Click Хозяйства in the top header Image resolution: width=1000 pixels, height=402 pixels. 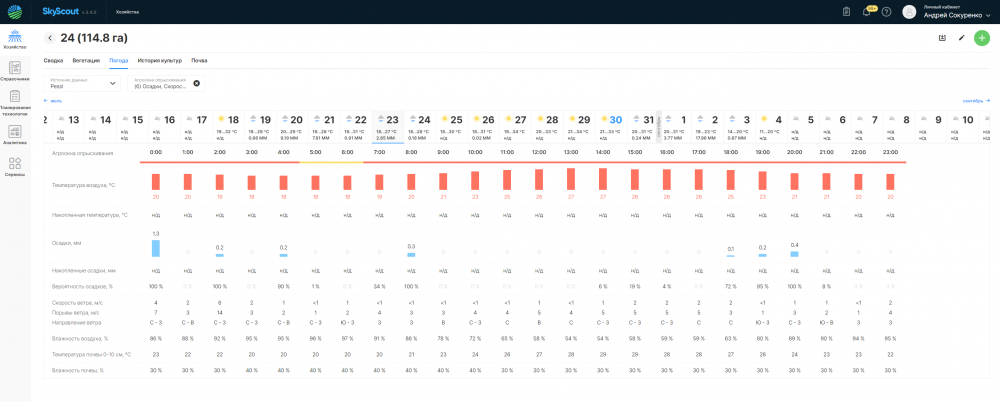coord(128,12)
